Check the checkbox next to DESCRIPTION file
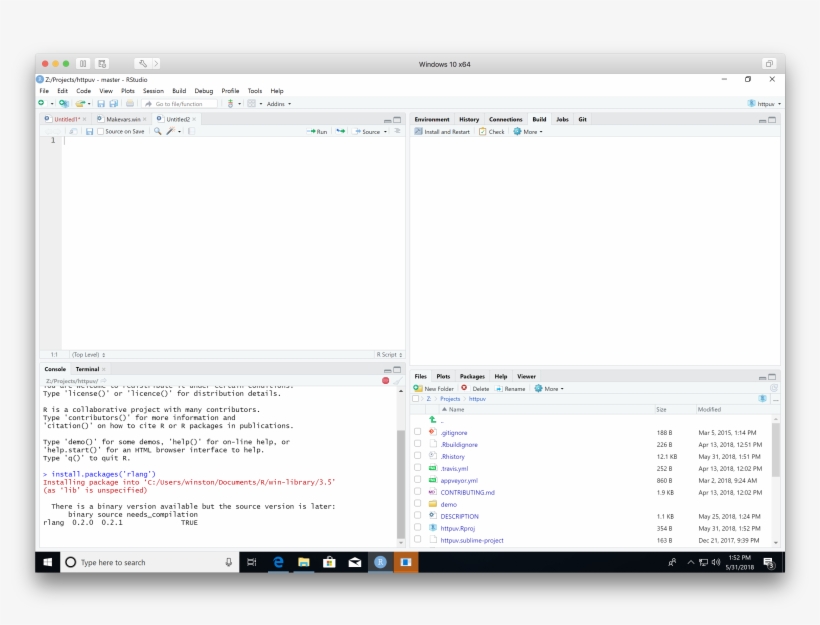Screen dimensions: 820x625 [x=417, y=515]
